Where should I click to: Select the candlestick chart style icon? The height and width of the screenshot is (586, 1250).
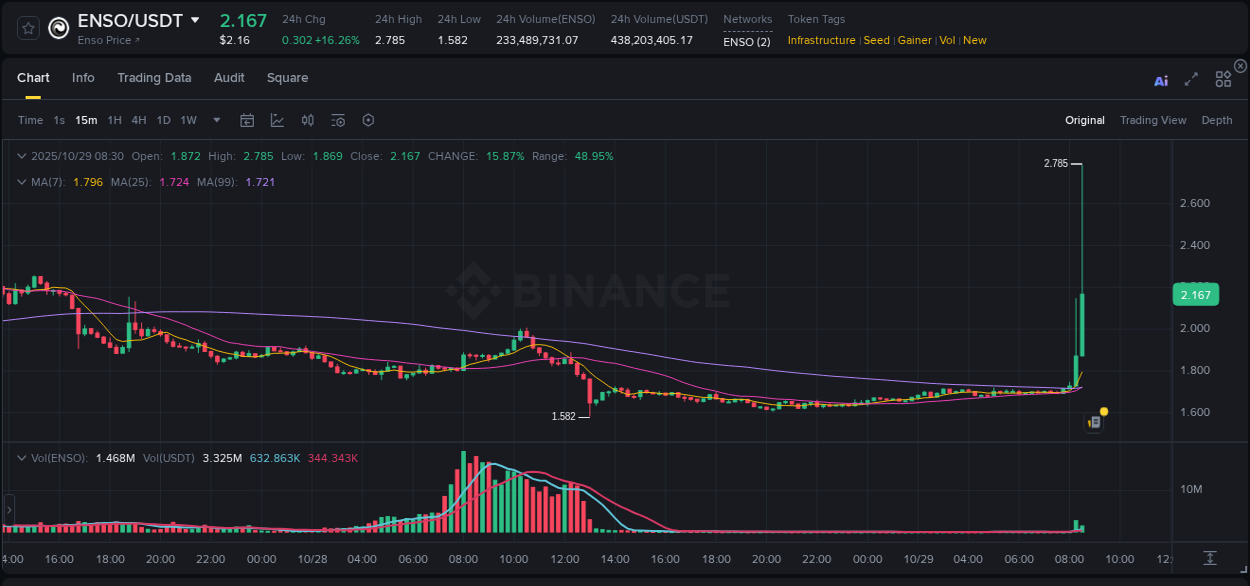307,120
